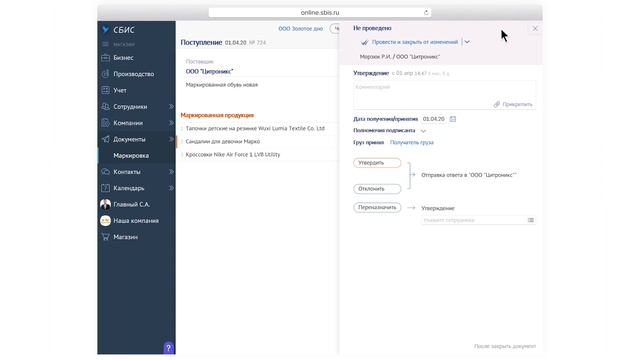This screenshot has width=640, height=360.
Task: Click После закрыть документ text at bottom
Action: click(504, 346)
